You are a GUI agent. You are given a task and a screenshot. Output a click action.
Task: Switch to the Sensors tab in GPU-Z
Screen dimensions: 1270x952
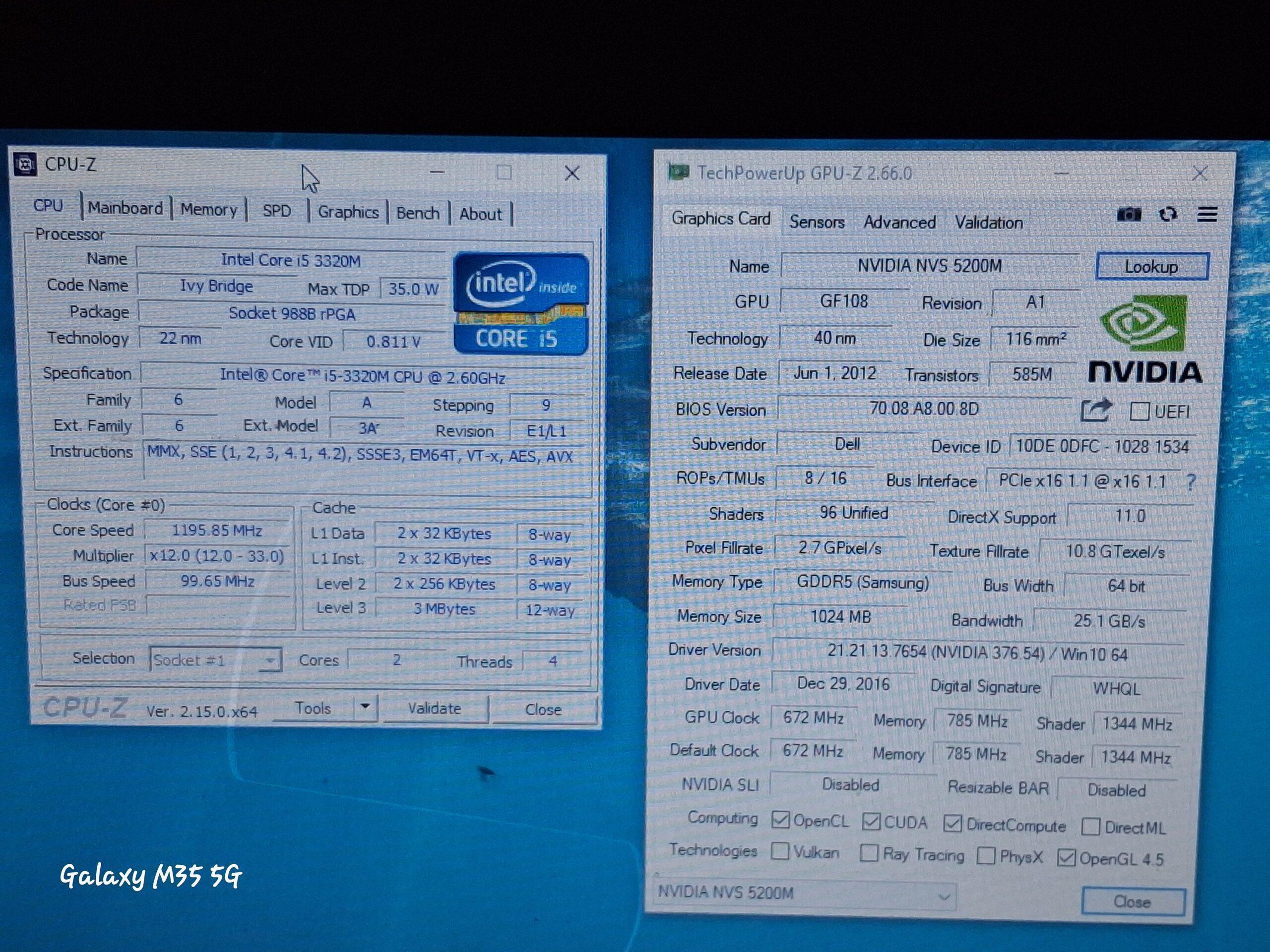click(x=817, y=222)
